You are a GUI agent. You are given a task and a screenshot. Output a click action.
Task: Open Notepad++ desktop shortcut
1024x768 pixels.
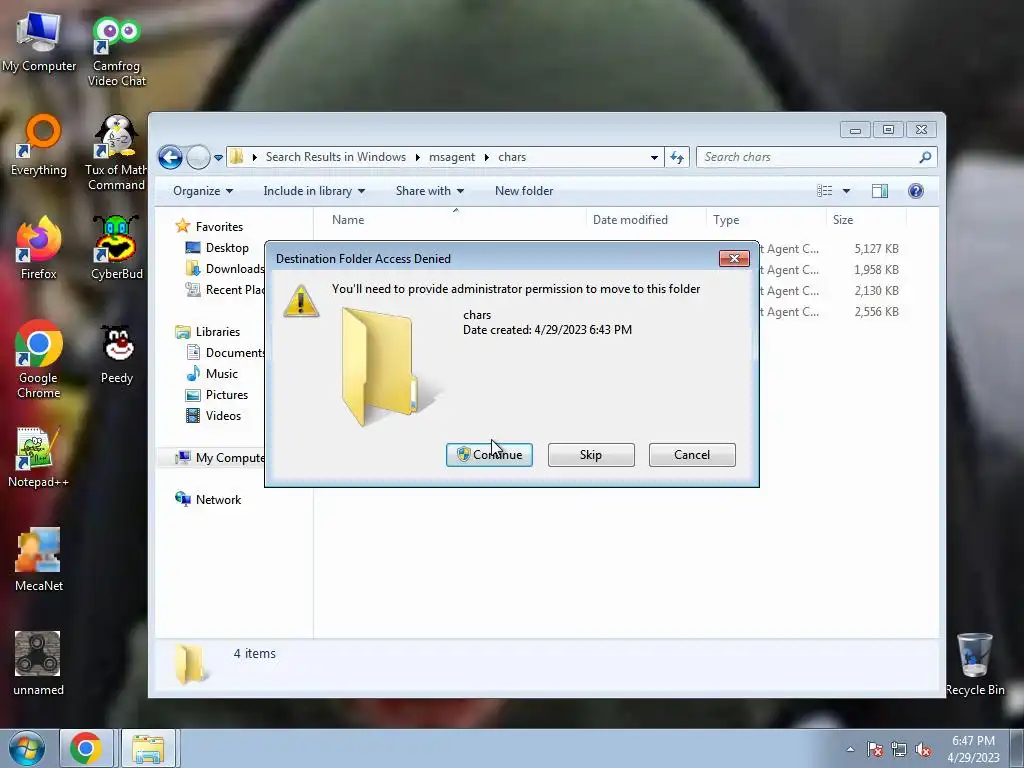pyautogui.click(x=39, y=457)
